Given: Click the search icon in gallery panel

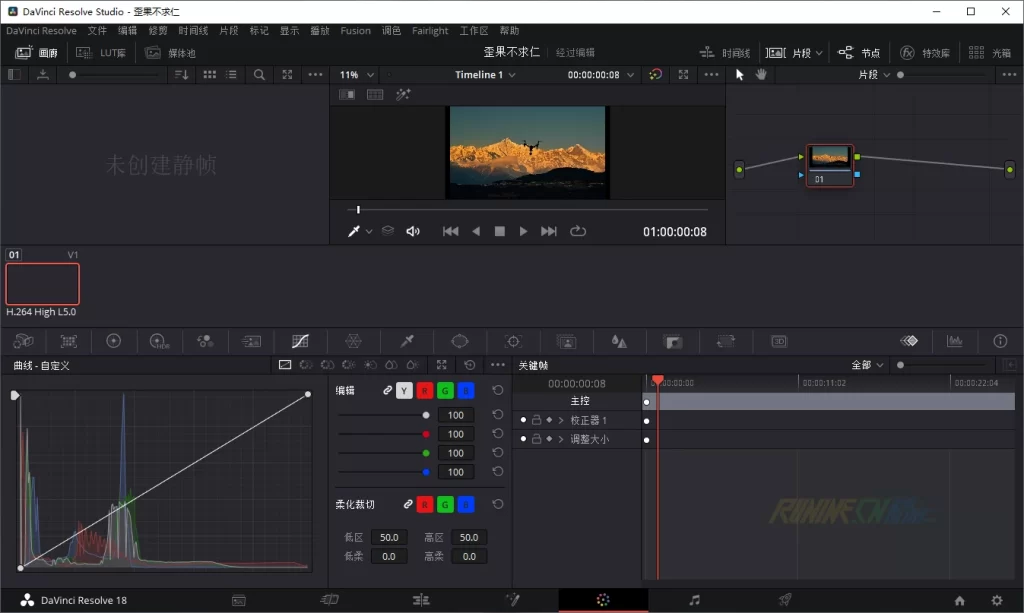Looking at the screenshot, I should coord(259,75).
